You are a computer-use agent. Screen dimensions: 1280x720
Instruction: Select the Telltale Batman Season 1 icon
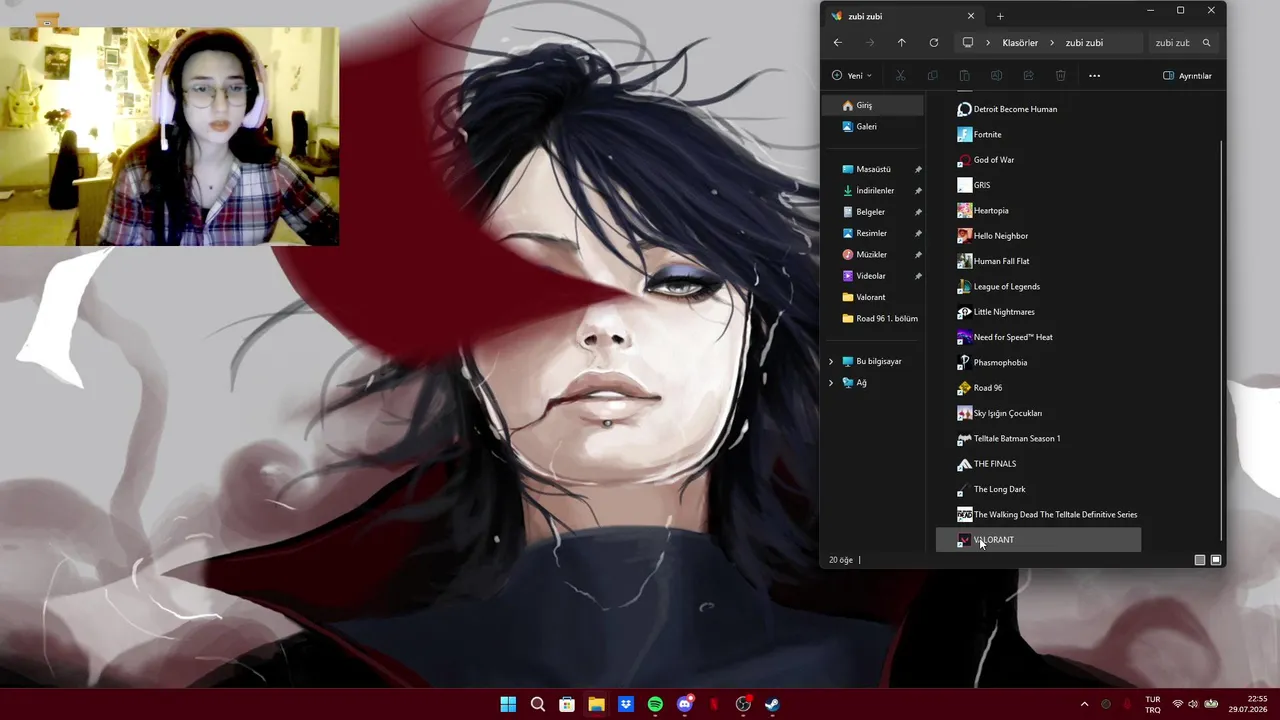(964, 438)
